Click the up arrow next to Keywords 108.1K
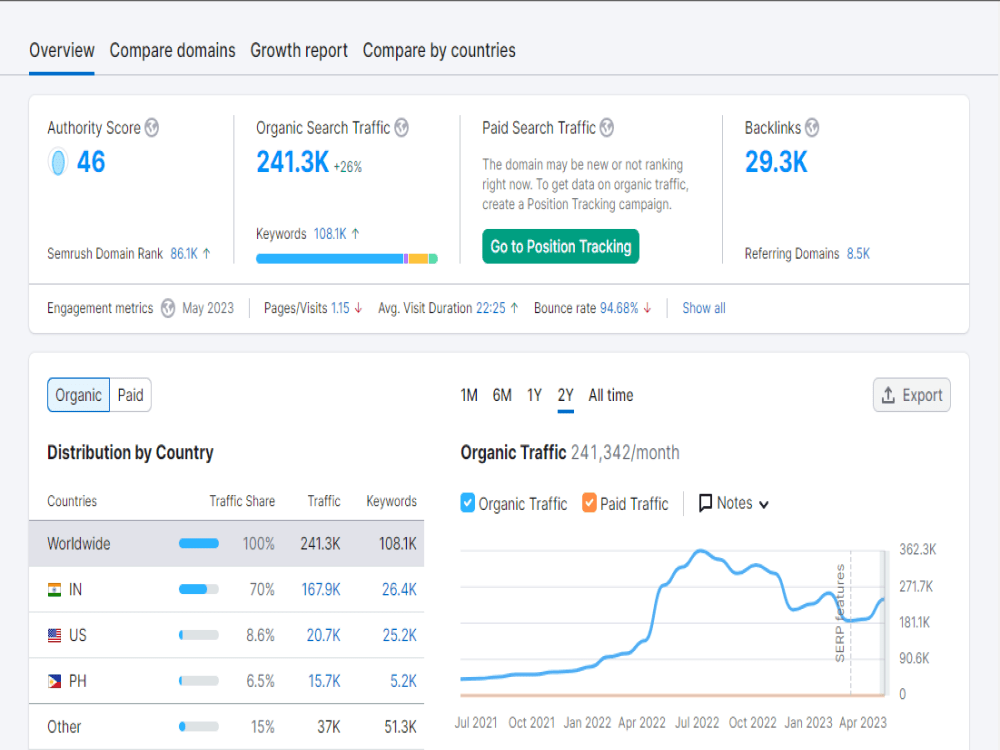Image resolution: width=1000 pixels, height=750 pixels. click(355, 234)
